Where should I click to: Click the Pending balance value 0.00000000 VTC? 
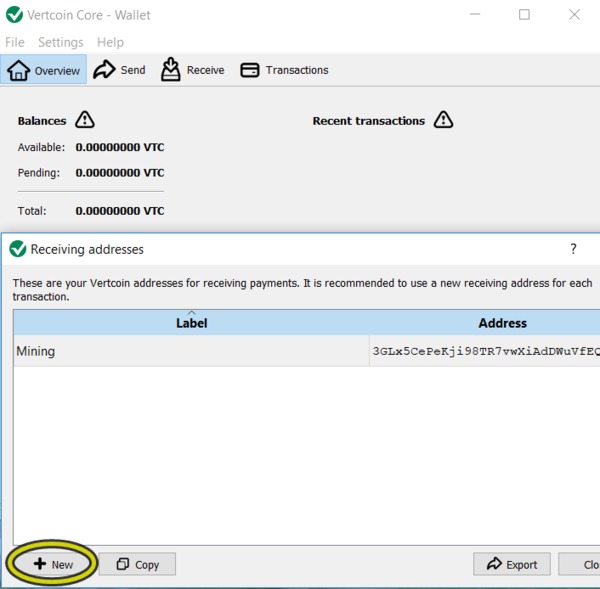[x=120, y=173]
